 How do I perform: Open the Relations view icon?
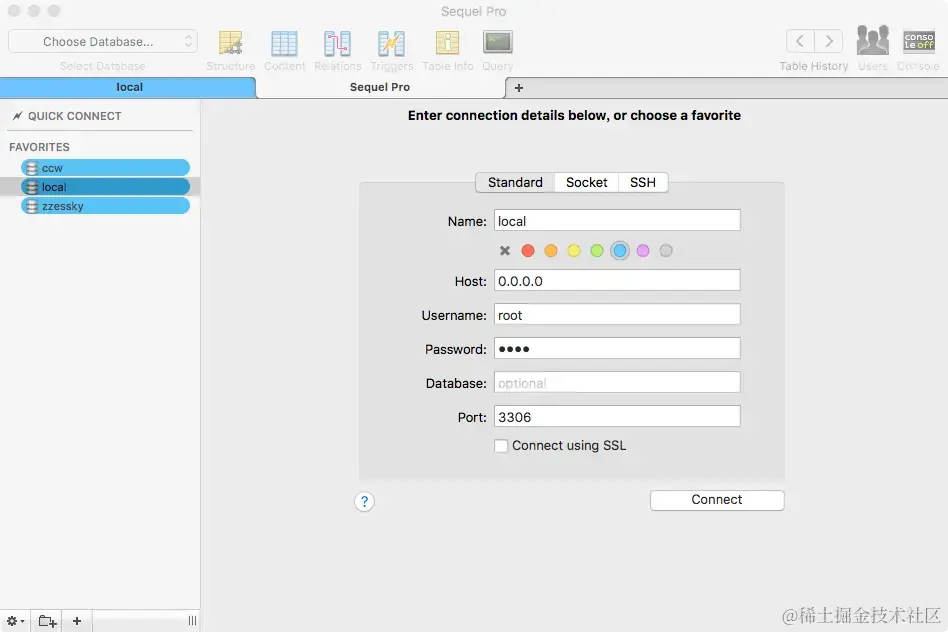(337, 43)
